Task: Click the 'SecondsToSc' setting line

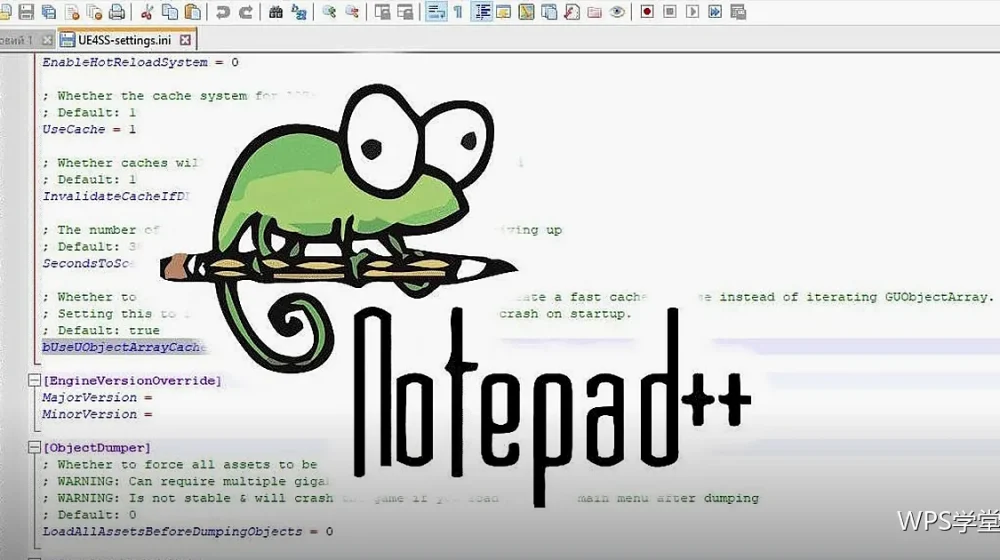Action: [89, 263]
